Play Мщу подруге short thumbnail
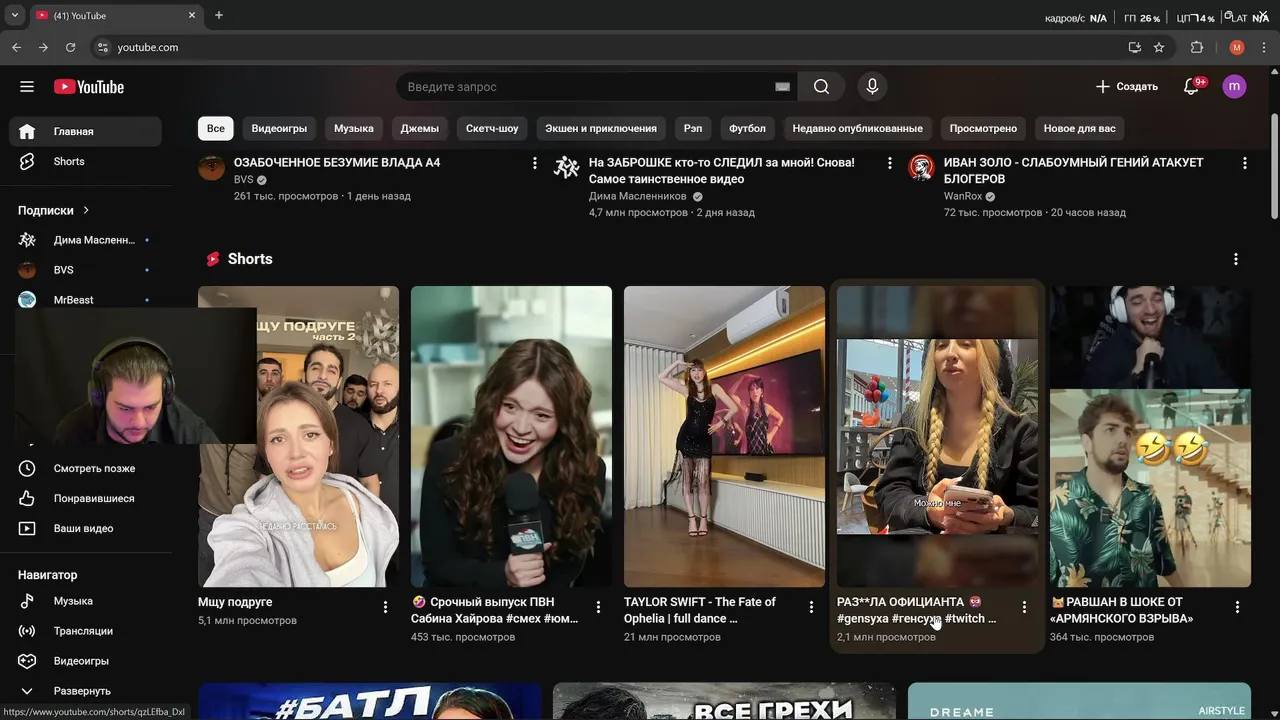The width and height of the screenshot is (1280, 720). tap(298, 437)
